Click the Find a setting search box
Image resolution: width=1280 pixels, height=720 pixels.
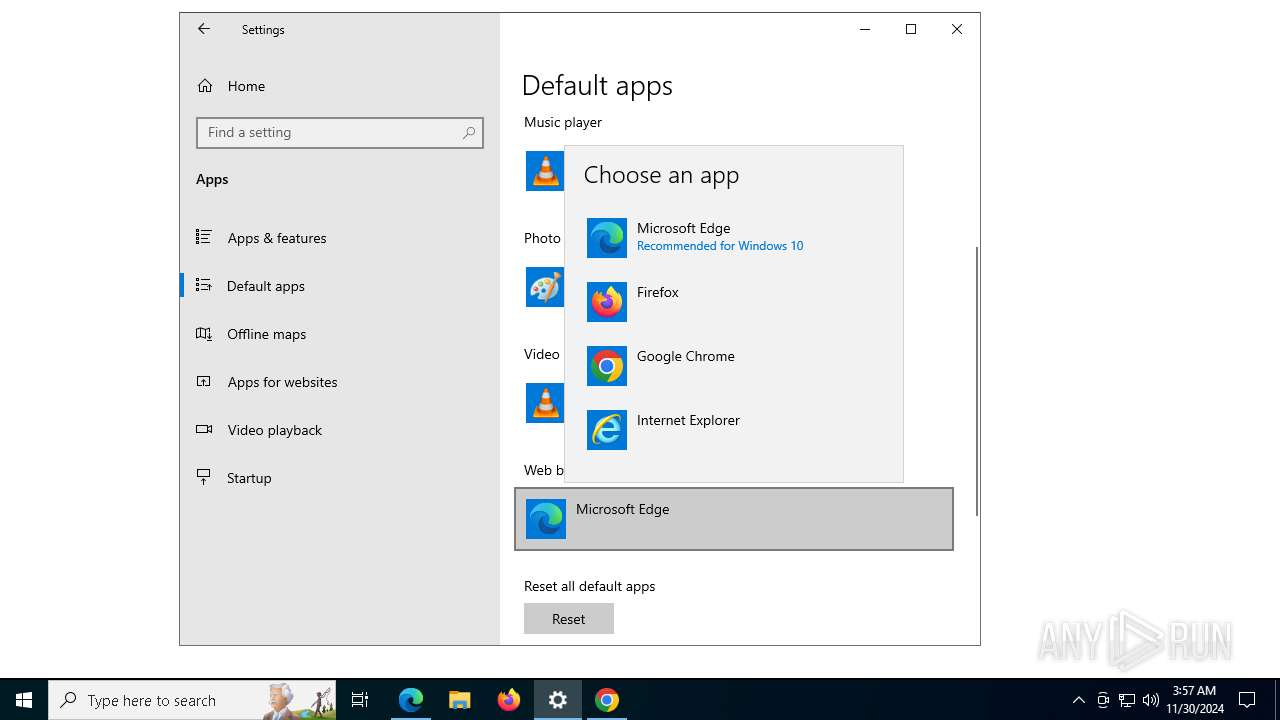[x=340, y=132]
